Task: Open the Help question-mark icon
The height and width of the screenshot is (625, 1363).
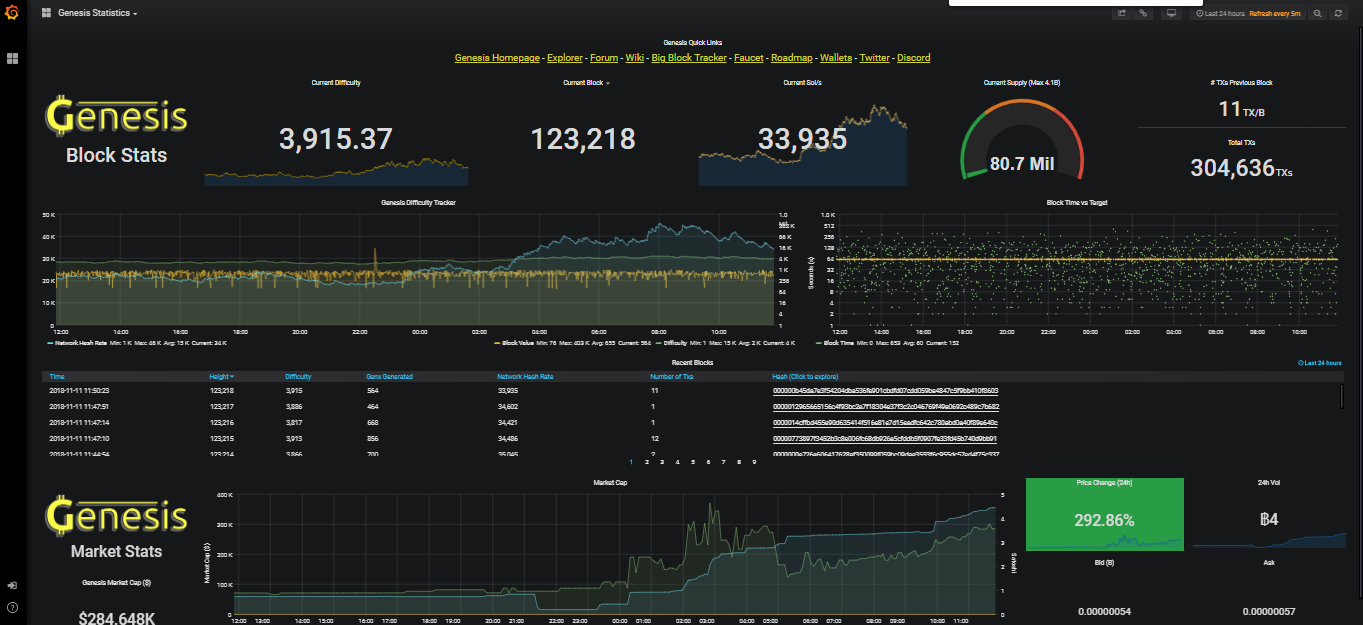Action: click(x=12, y=607)
